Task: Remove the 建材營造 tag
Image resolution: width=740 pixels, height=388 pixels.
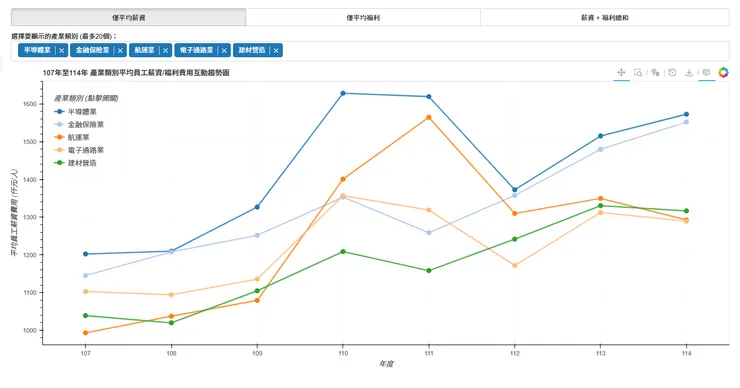Action: coord(276,51)
